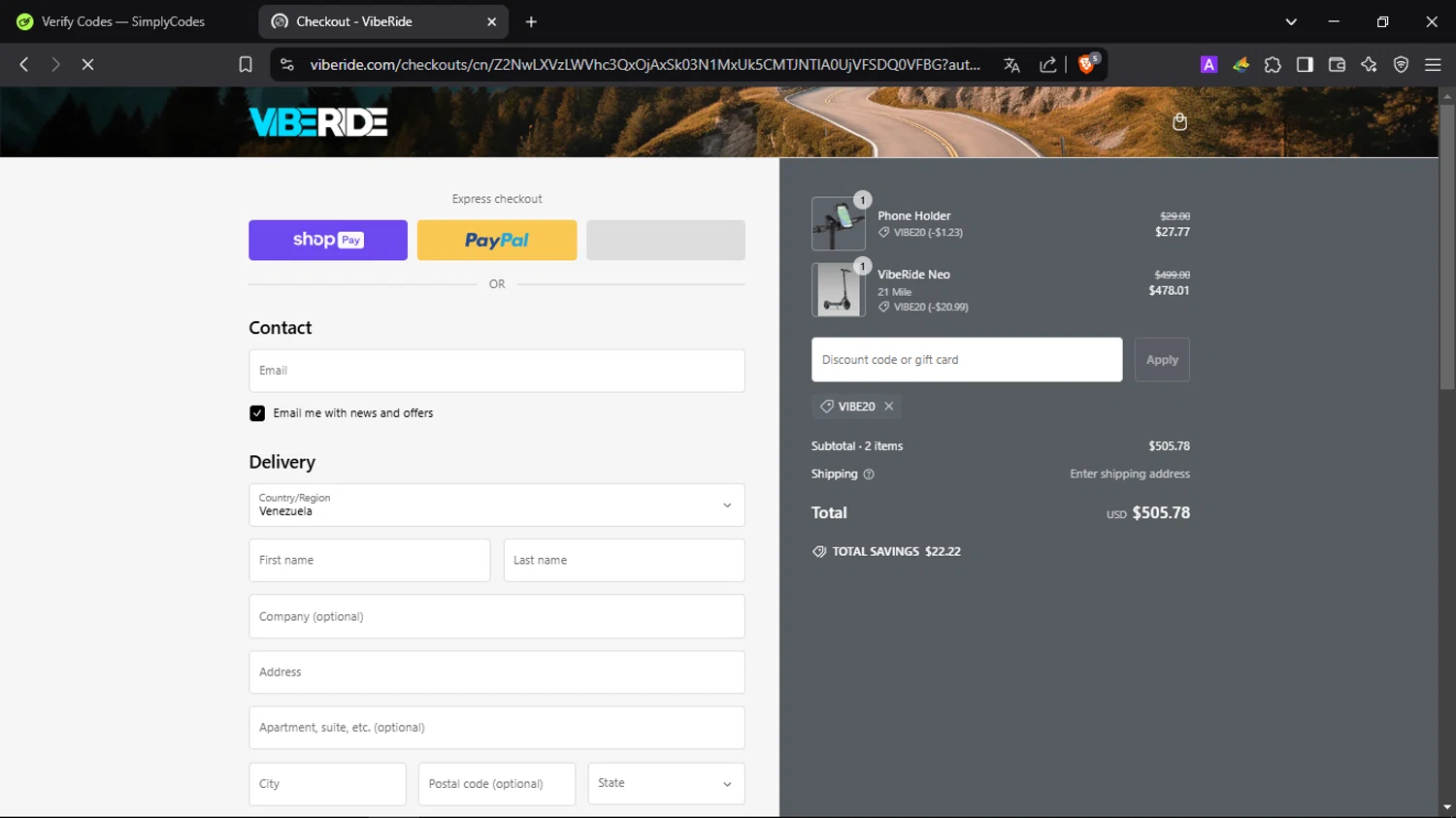Click the purple A extension icon
This screenshot has width=1456, height=818.
point(1208,64)
